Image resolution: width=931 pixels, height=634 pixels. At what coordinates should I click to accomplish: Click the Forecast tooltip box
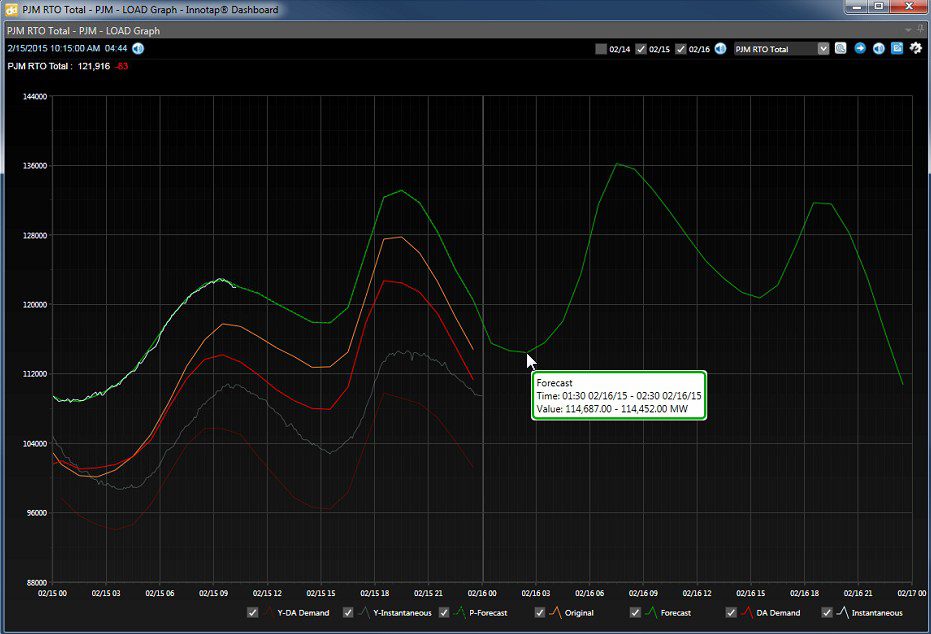click(x=619, y=395)
